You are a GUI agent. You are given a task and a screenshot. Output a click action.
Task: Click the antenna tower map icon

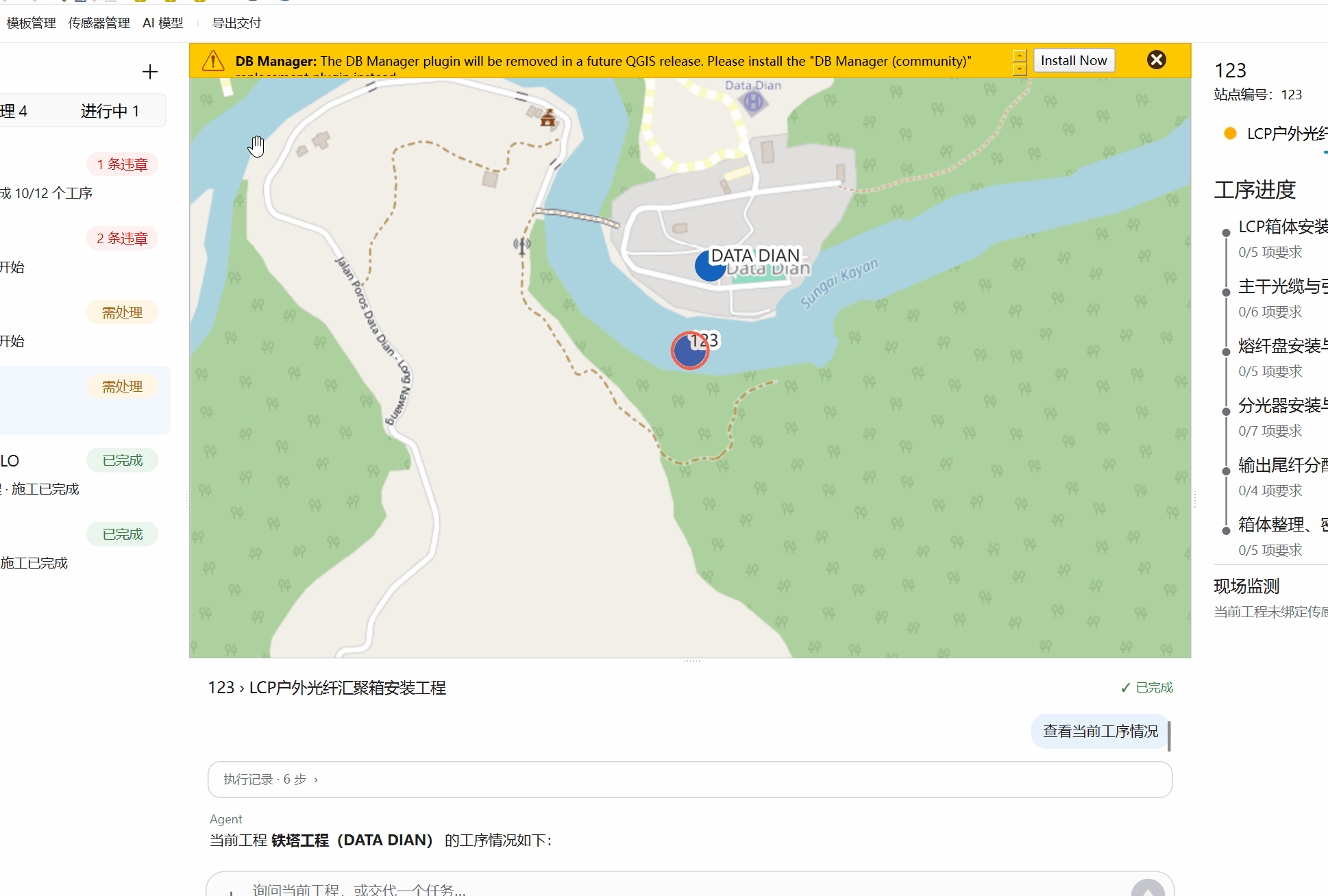click(522, 245)
